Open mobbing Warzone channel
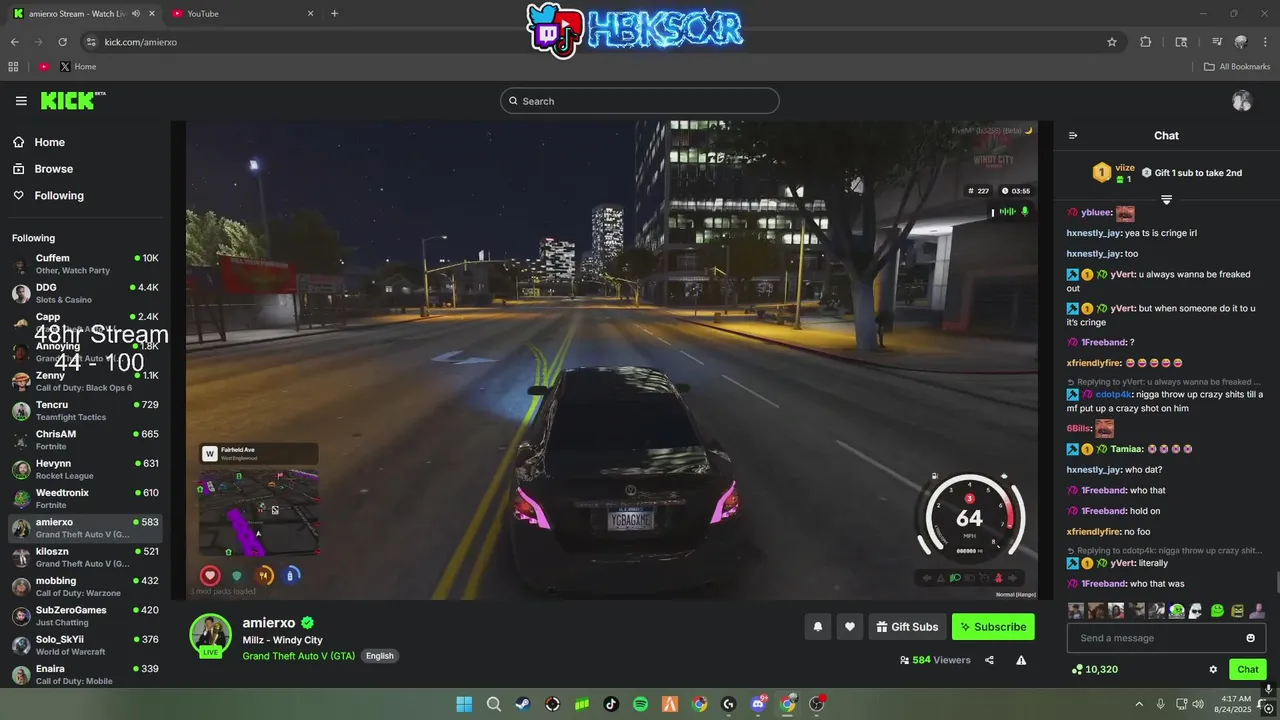The height and width of the screenshot is (720, 1280). [85, 586]
